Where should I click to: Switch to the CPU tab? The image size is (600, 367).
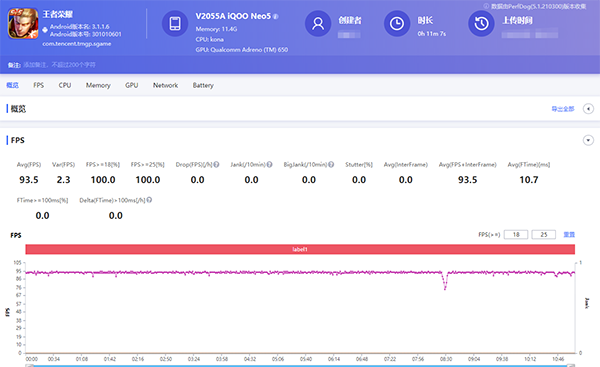pyautogui.click(x=65, y=85)
